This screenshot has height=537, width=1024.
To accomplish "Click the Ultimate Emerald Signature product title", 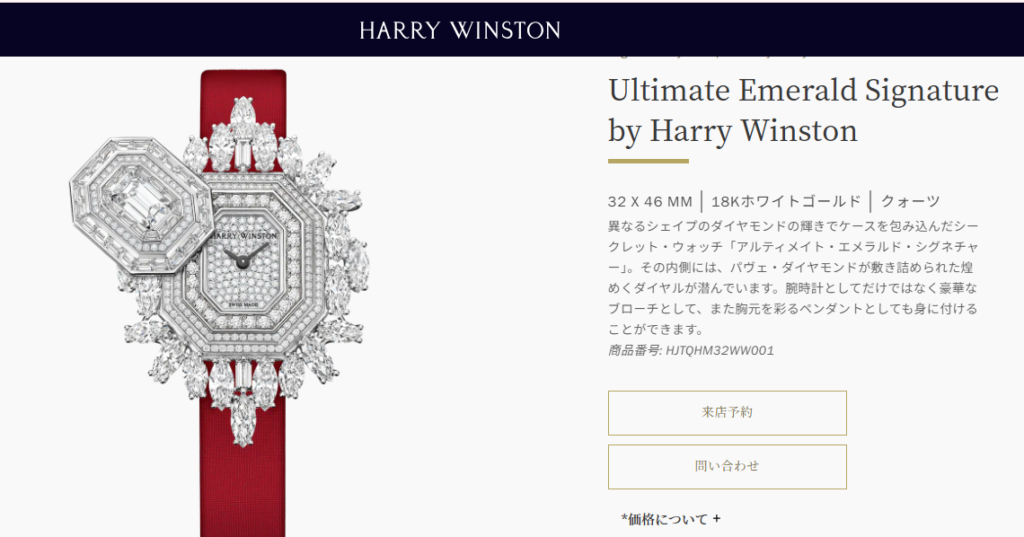I will click(x=803, y=110).
